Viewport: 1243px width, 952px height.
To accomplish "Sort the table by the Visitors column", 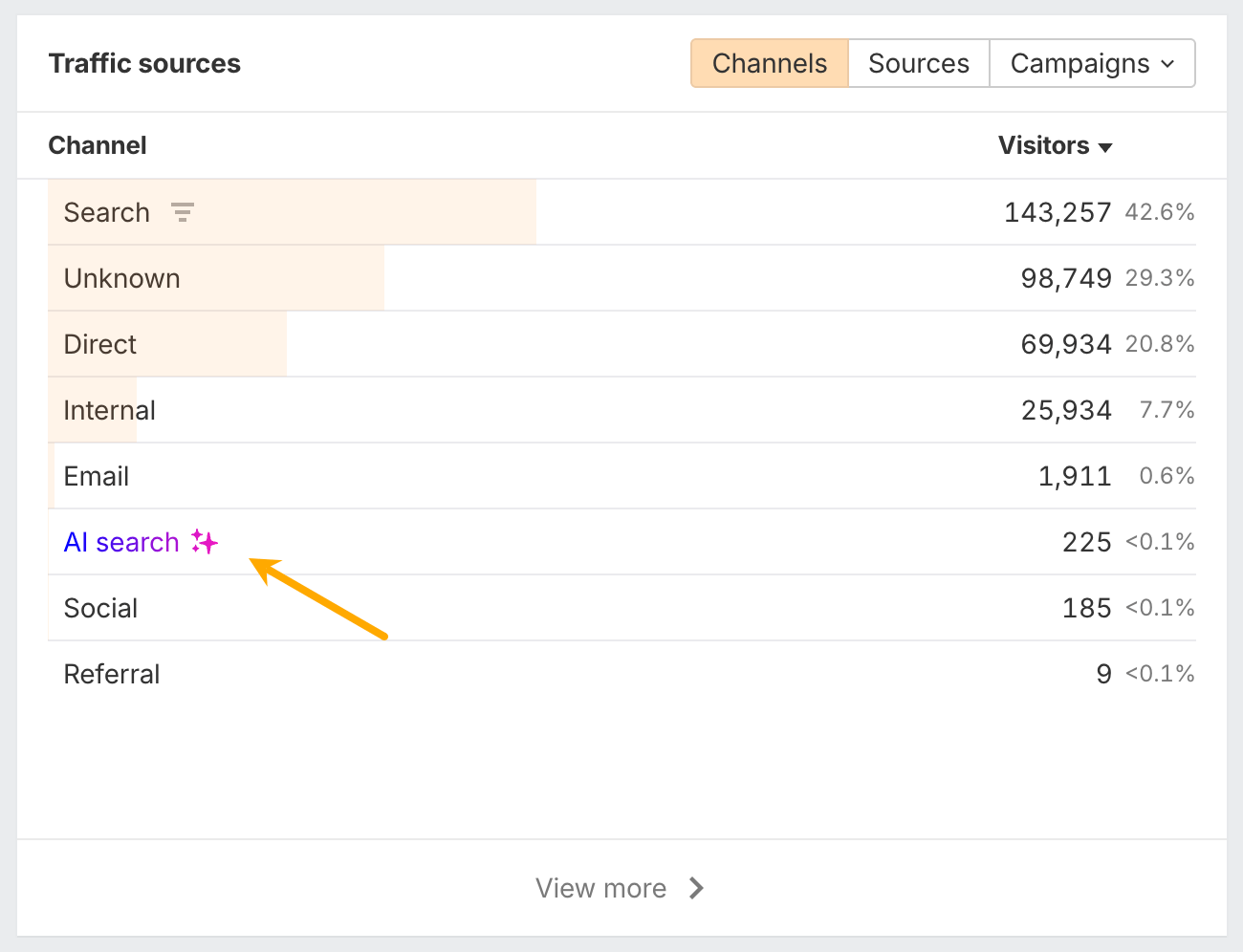I will [1044, 145].
